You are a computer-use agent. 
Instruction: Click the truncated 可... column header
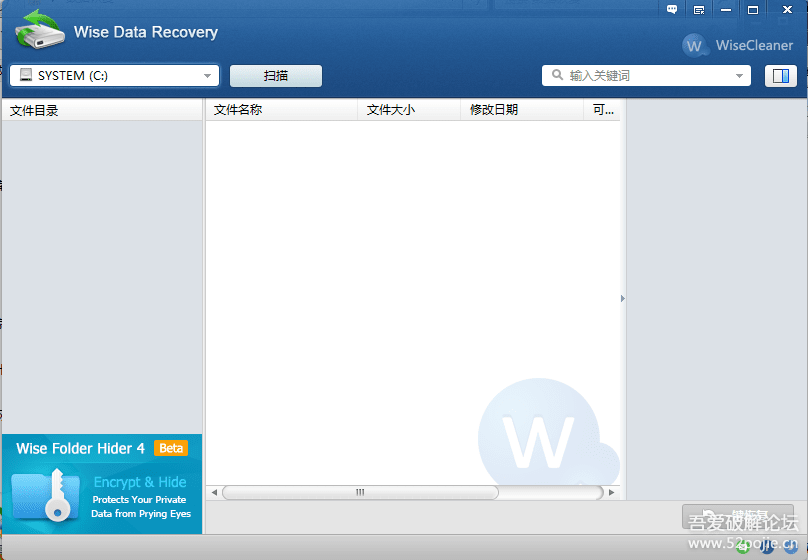point(602,110)
